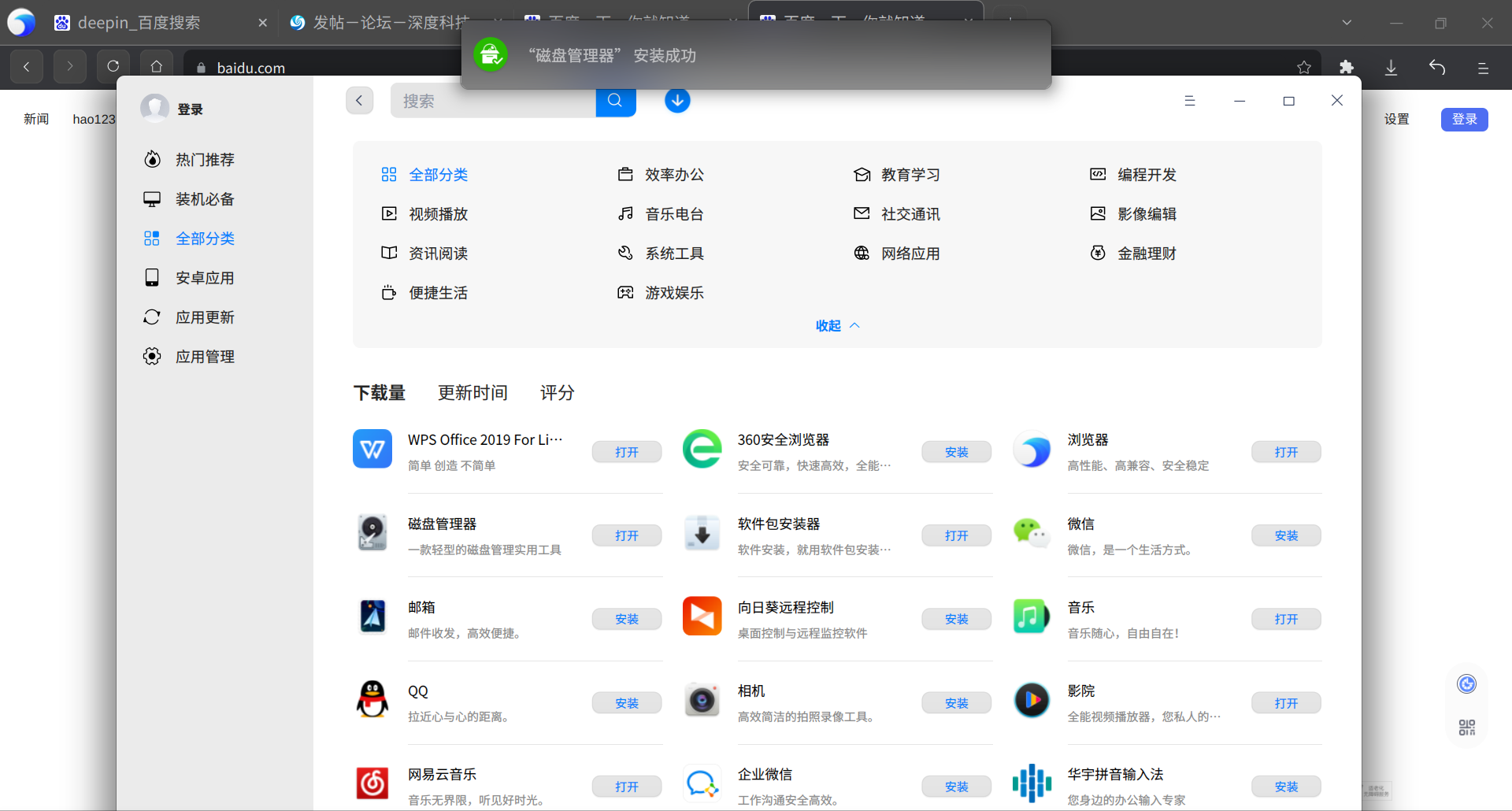Click the QQ app thumbnail
This screenshot has height=811, width=1512.
372,699
